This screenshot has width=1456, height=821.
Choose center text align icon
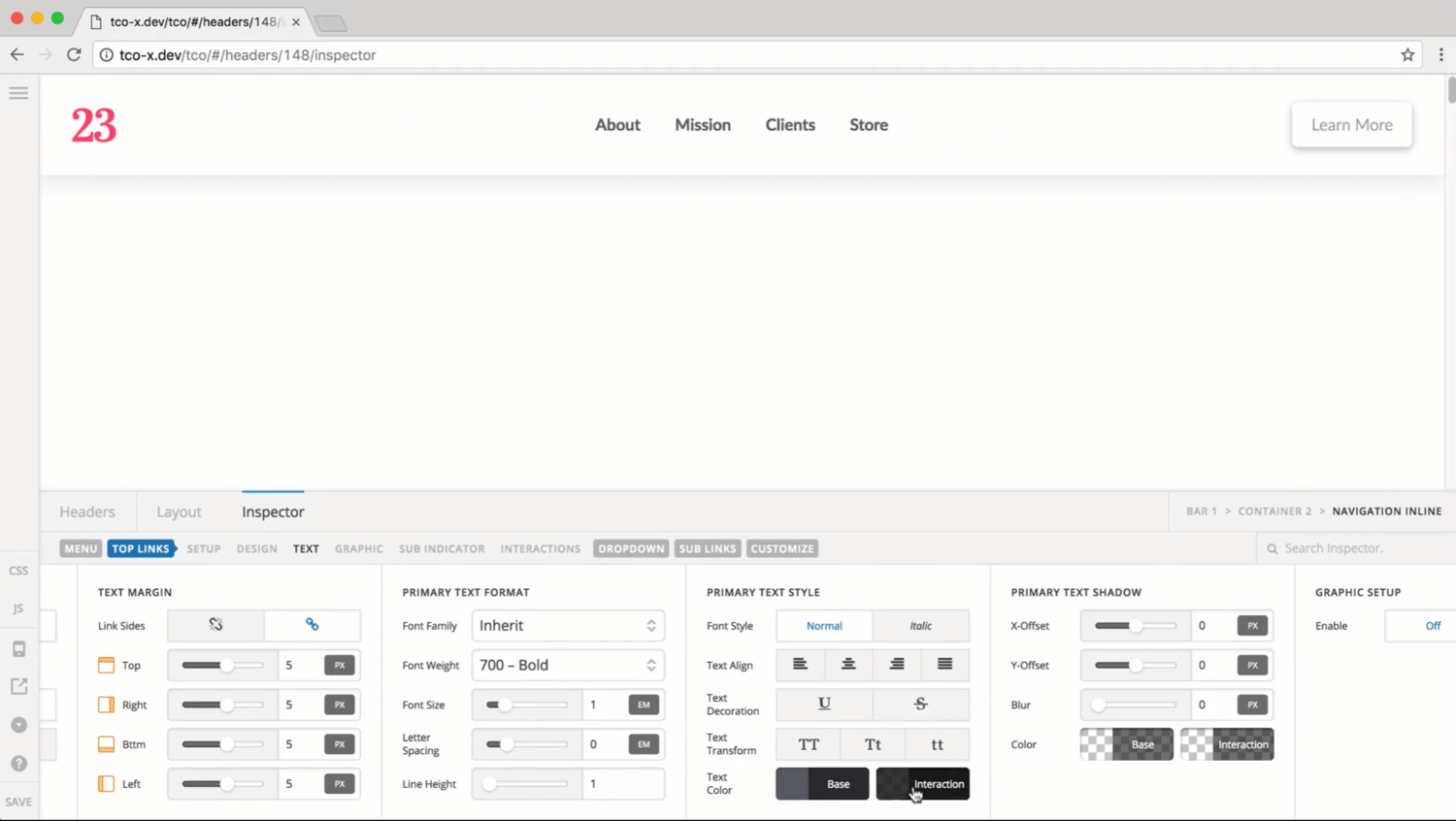[x=848, y=665]
